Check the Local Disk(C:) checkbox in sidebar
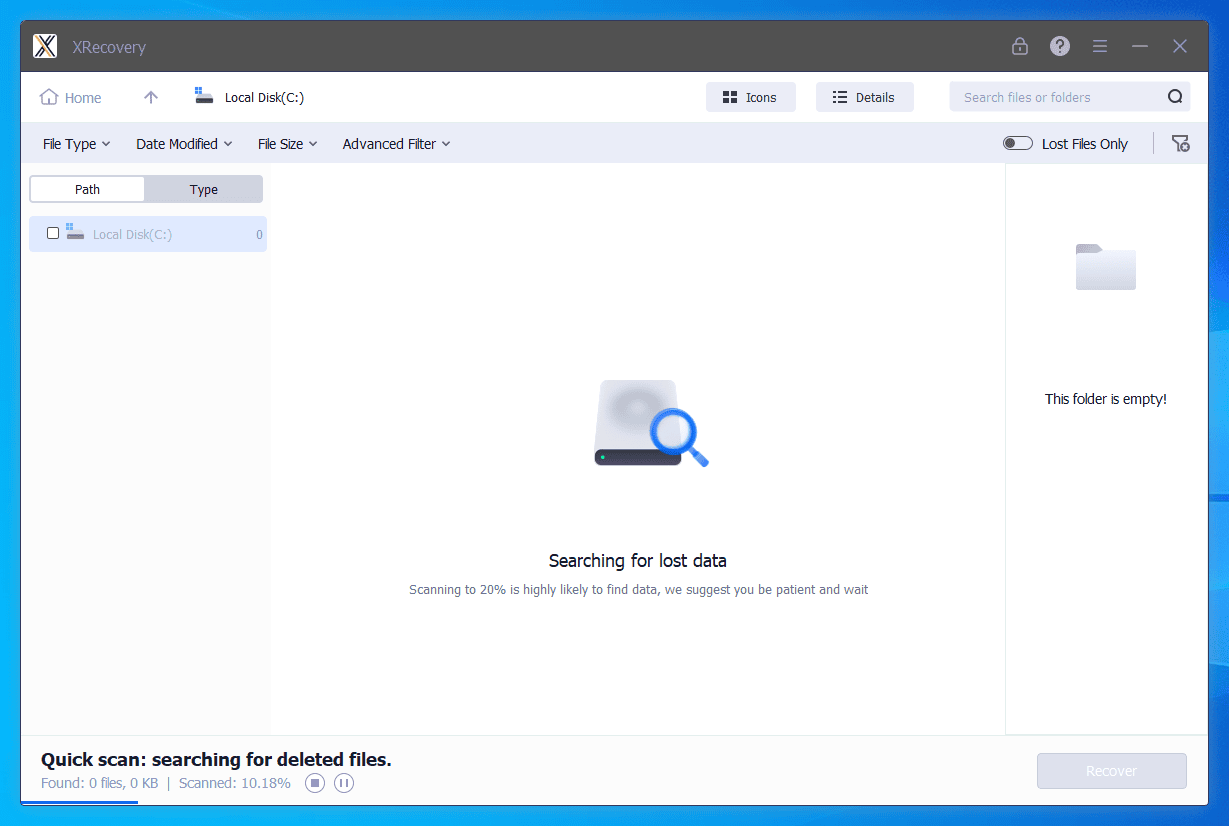This screenshot has height=826, width=1229. [53, 233]
